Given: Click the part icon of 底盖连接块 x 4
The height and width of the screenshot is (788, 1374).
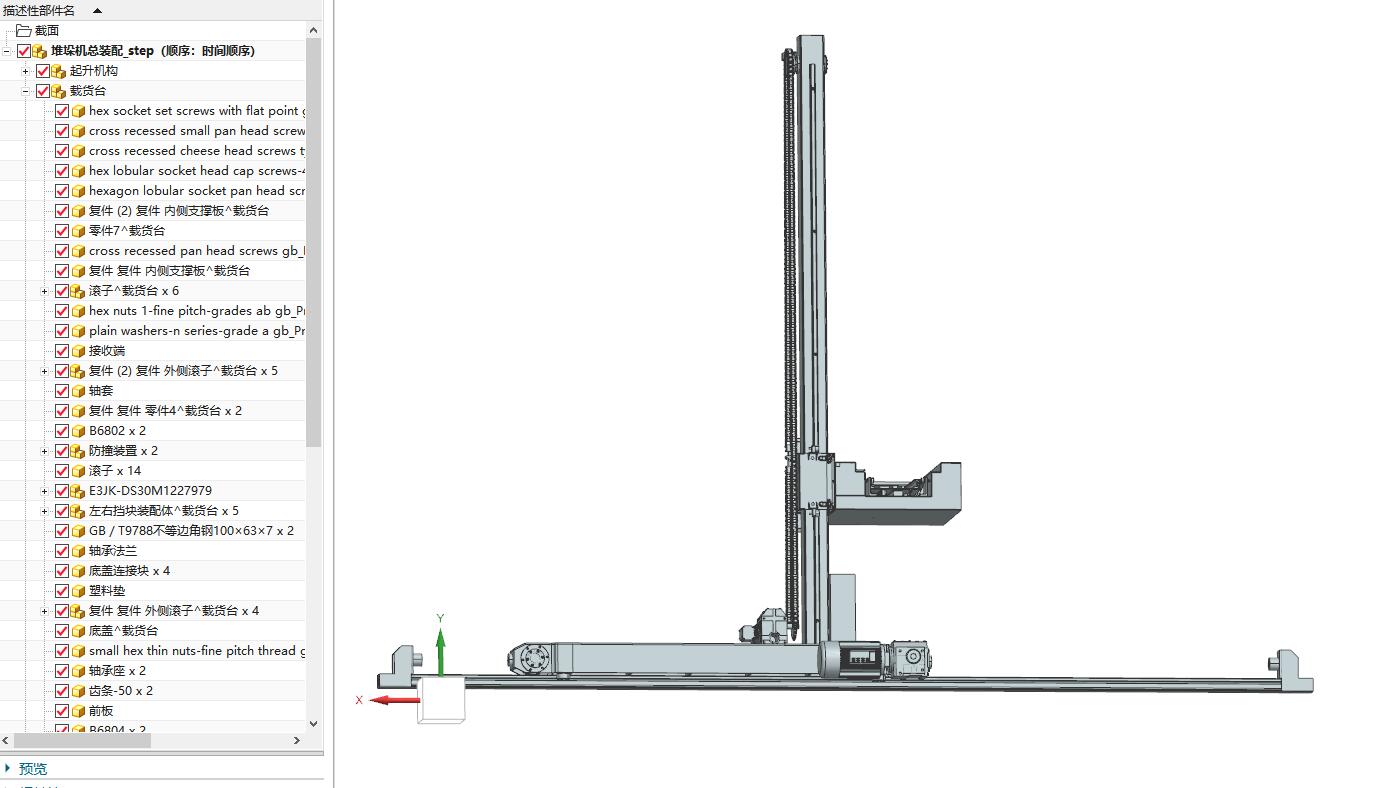Looking at the screenshot, I should point(78,570).
